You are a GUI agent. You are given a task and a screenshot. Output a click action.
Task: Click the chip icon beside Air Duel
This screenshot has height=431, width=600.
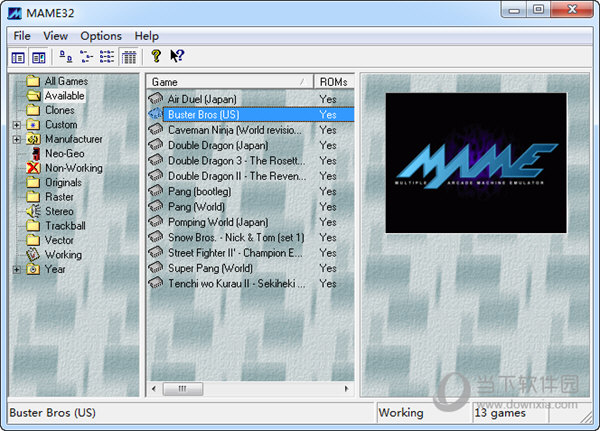click(x=155, y=98)
